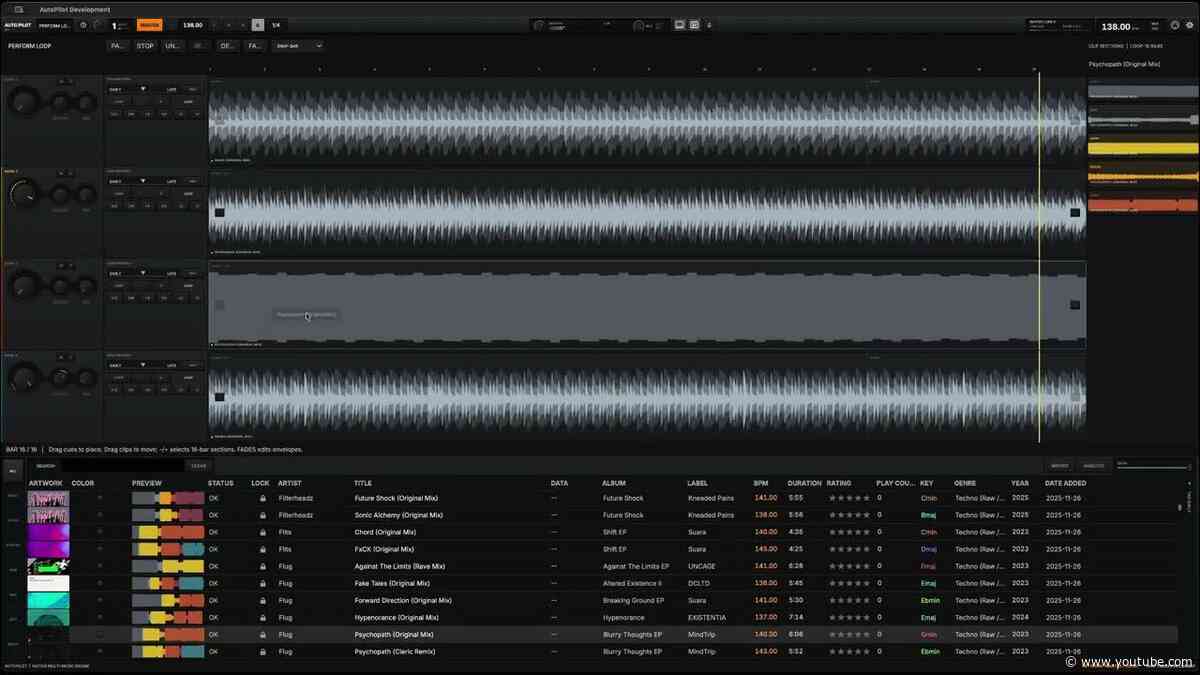Image resolution: width=1200 pixels, height=675 pixels.
Task: Click the lock icon for Against The Limits
Action: click(262, 566)
